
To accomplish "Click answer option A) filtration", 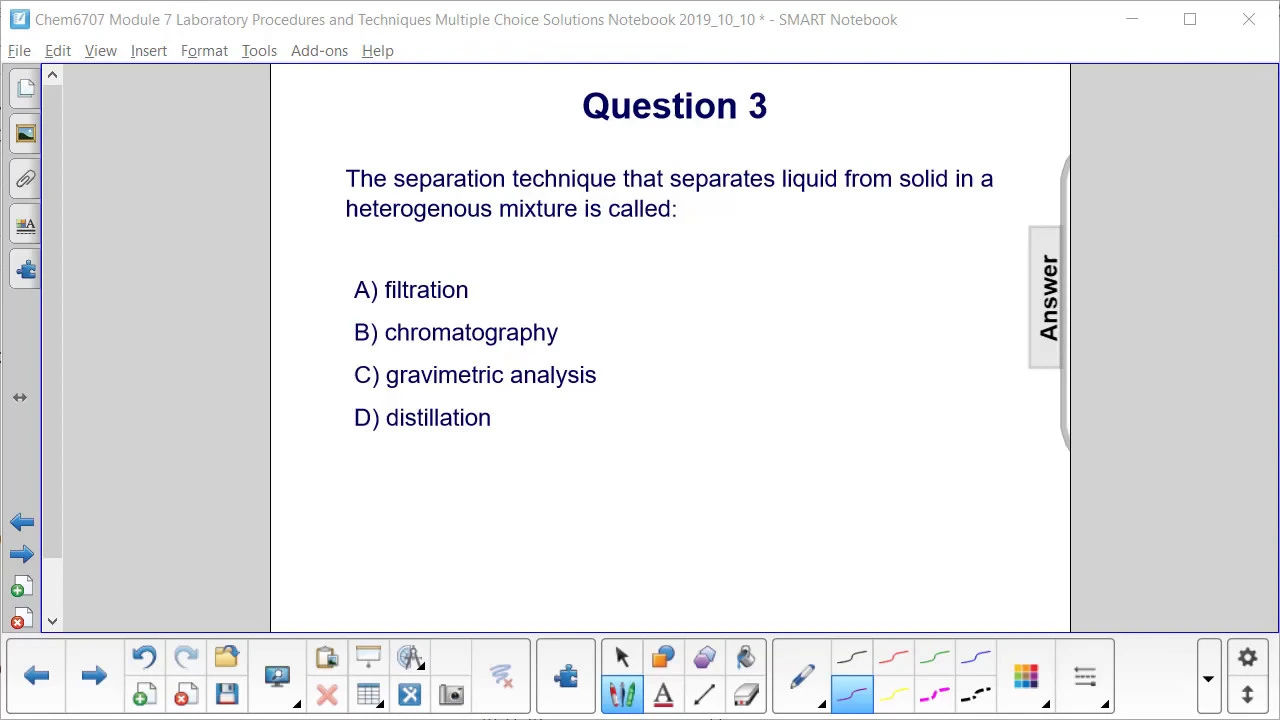I will tap(411, 290).
